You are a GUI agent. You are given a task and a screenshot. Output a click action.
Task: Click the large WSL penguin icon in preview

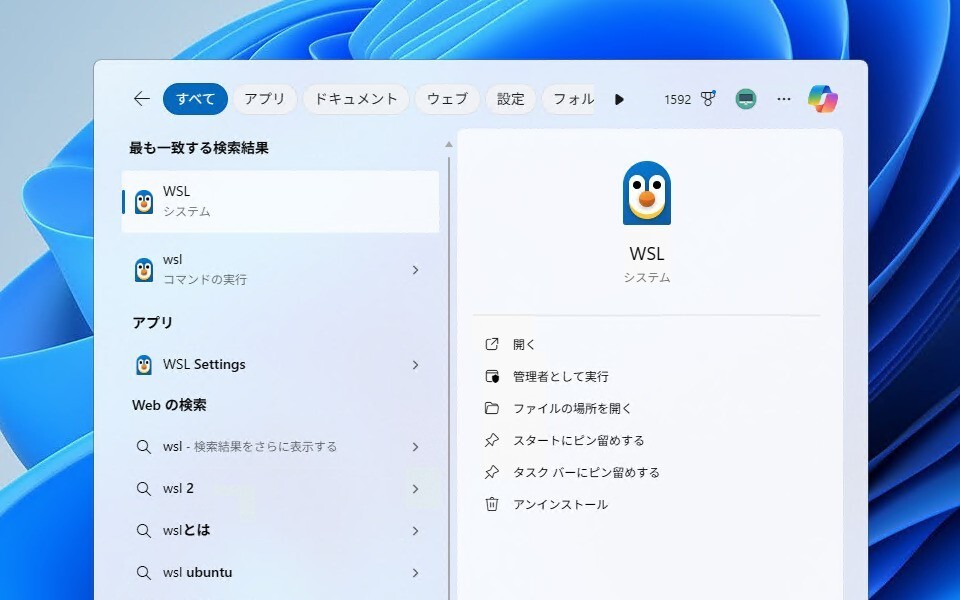[647, 193]
